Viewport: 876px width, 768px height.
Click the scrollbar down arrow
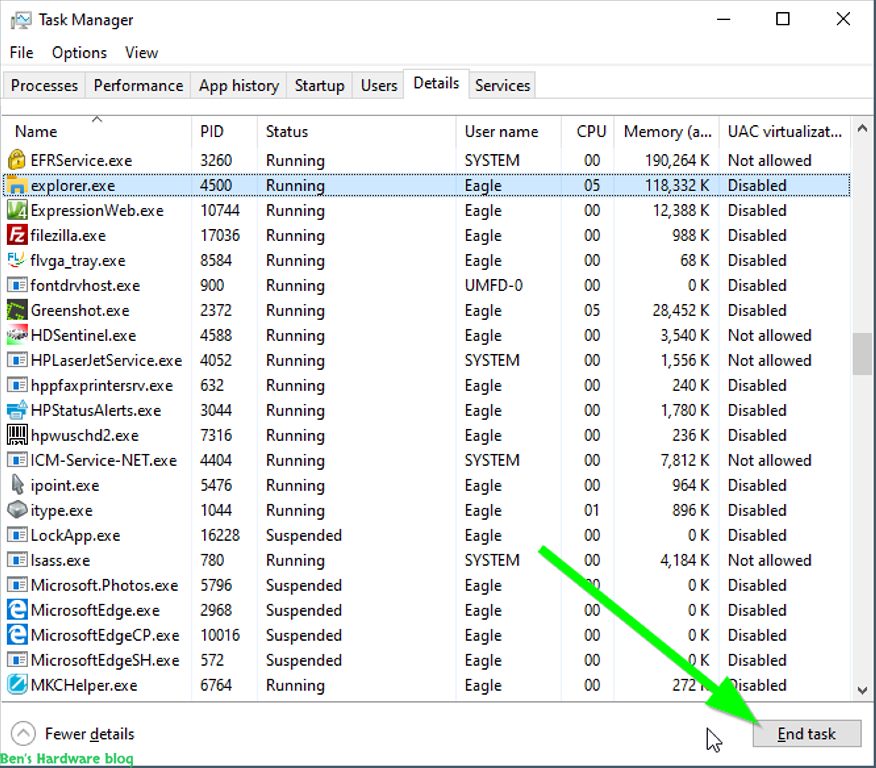click(x=863, y=690)
